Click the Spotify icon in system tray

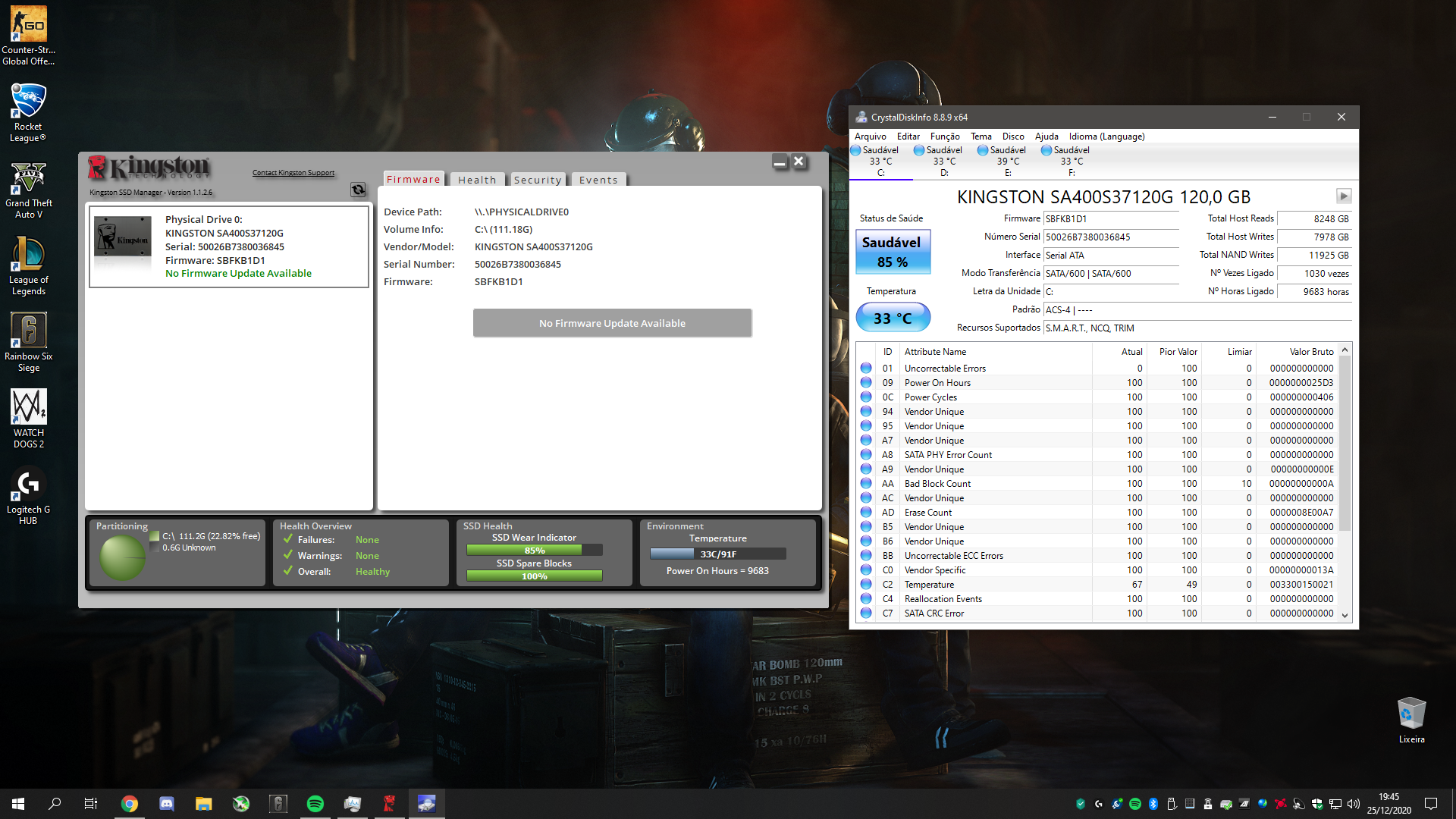pyautogui.click(x=1135, y=804)
